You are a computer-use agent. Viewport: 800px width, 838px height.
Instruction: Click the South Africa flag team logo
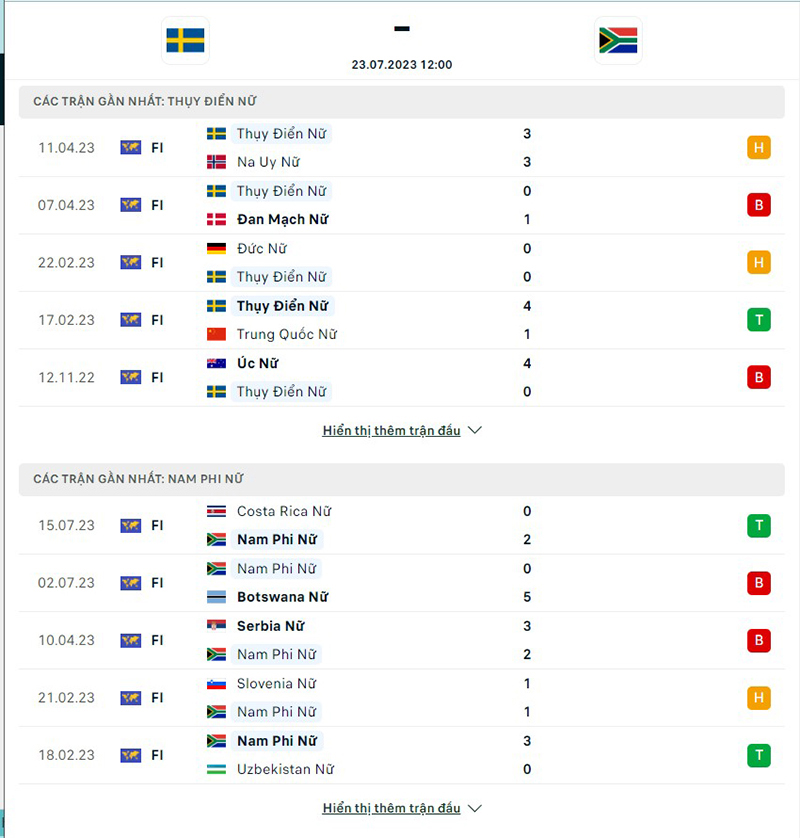pos(618,41)
